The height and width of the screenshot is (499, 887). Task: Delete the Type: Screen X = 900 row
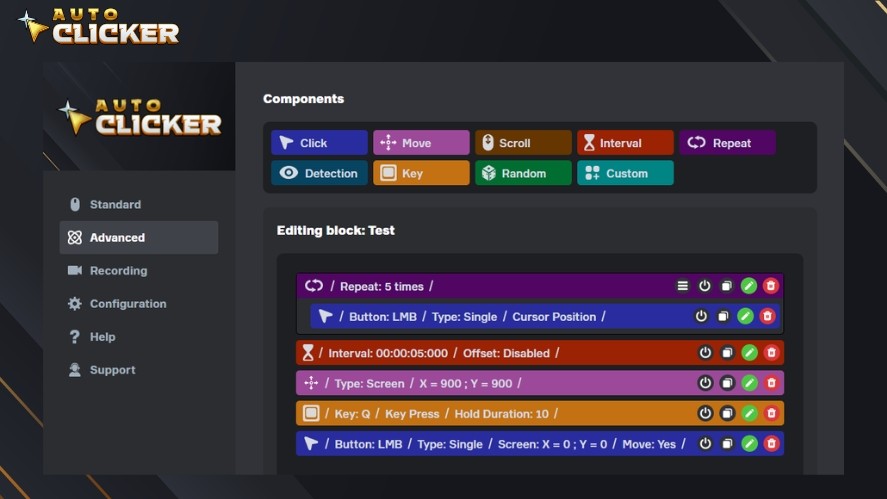(771, 383)
